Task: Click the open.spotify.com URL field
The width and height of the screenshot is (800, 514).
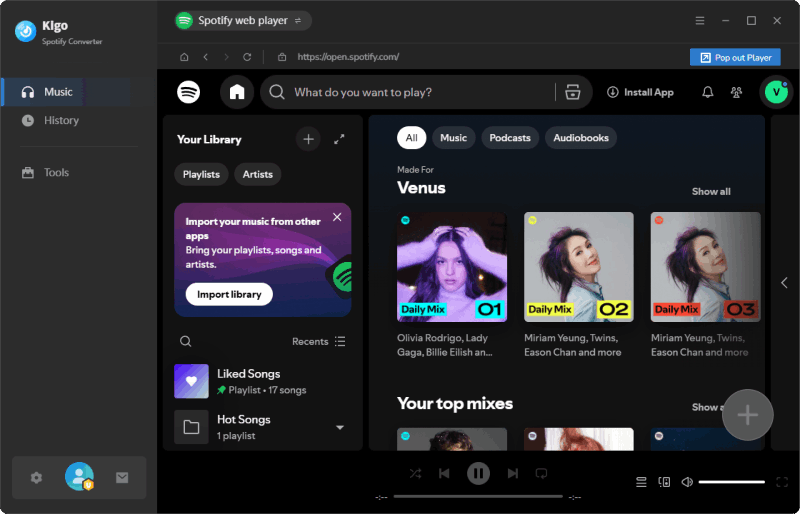Action: point(348,57)
